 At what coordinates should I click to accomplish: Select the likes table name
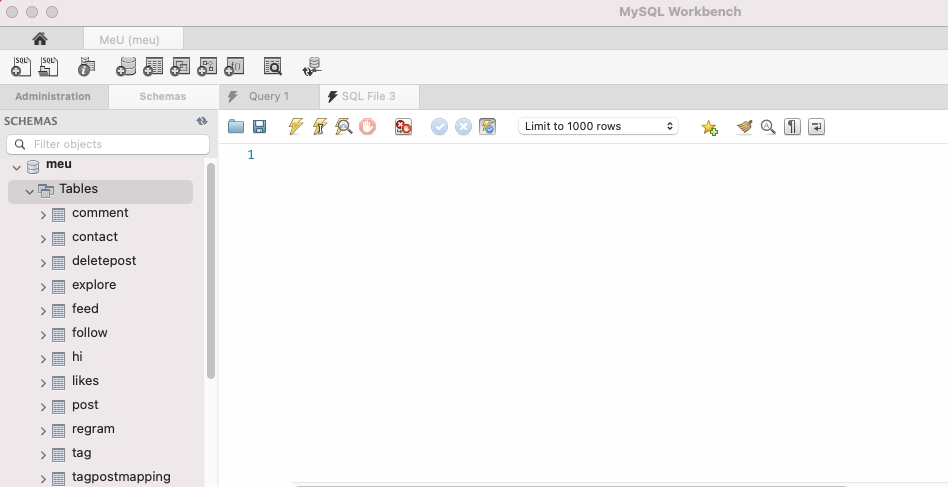click(85, 381)
